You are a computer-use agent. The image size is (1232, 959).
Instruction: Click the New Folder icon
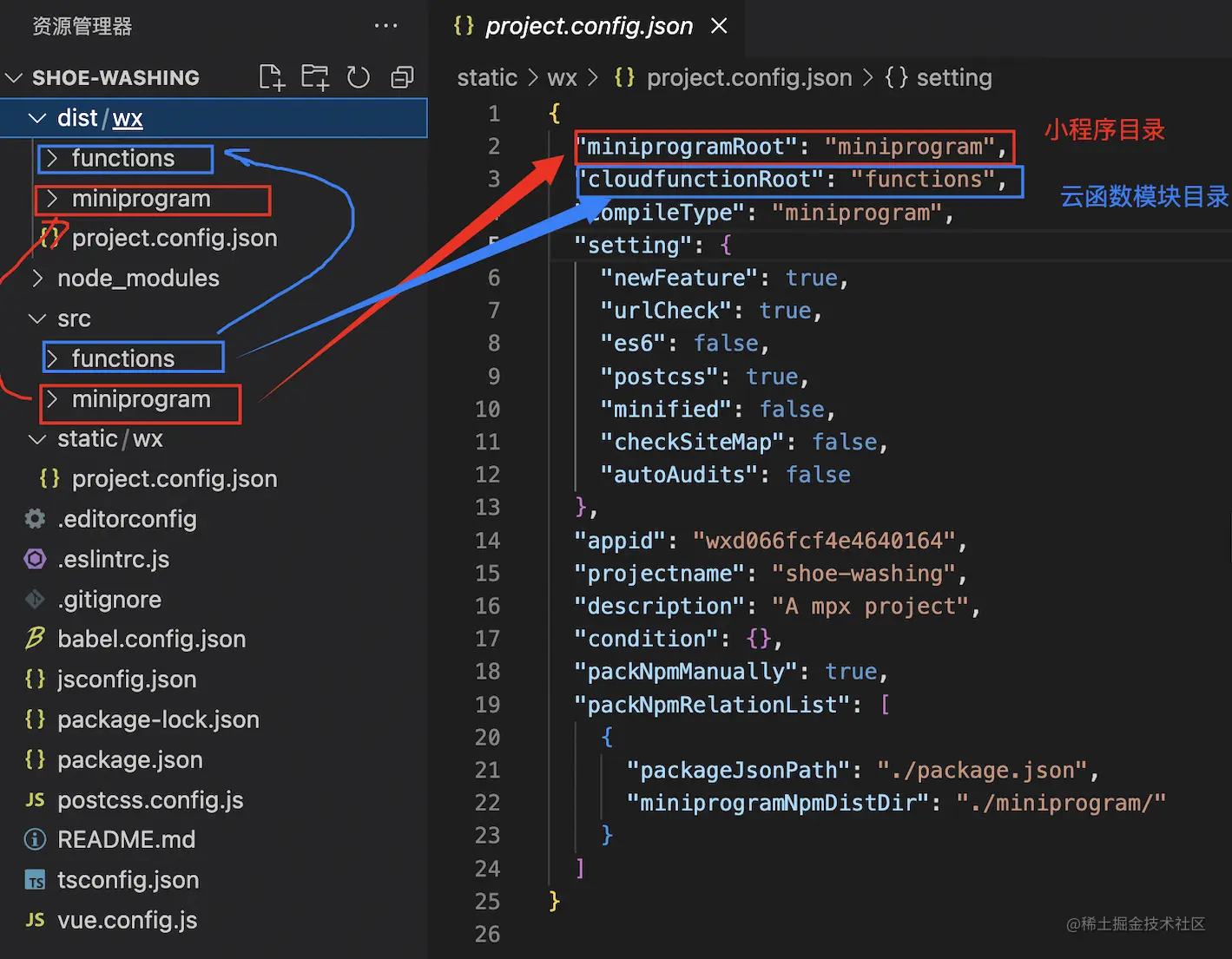click(x=315, y=77)
